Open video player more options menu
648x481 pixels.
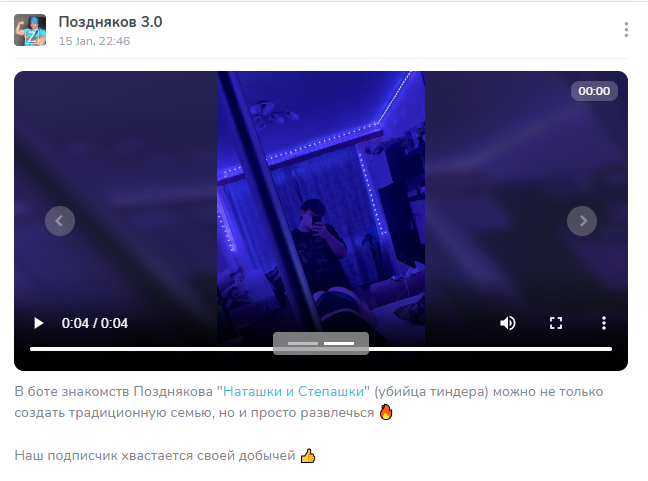click(x=604, y=323)
